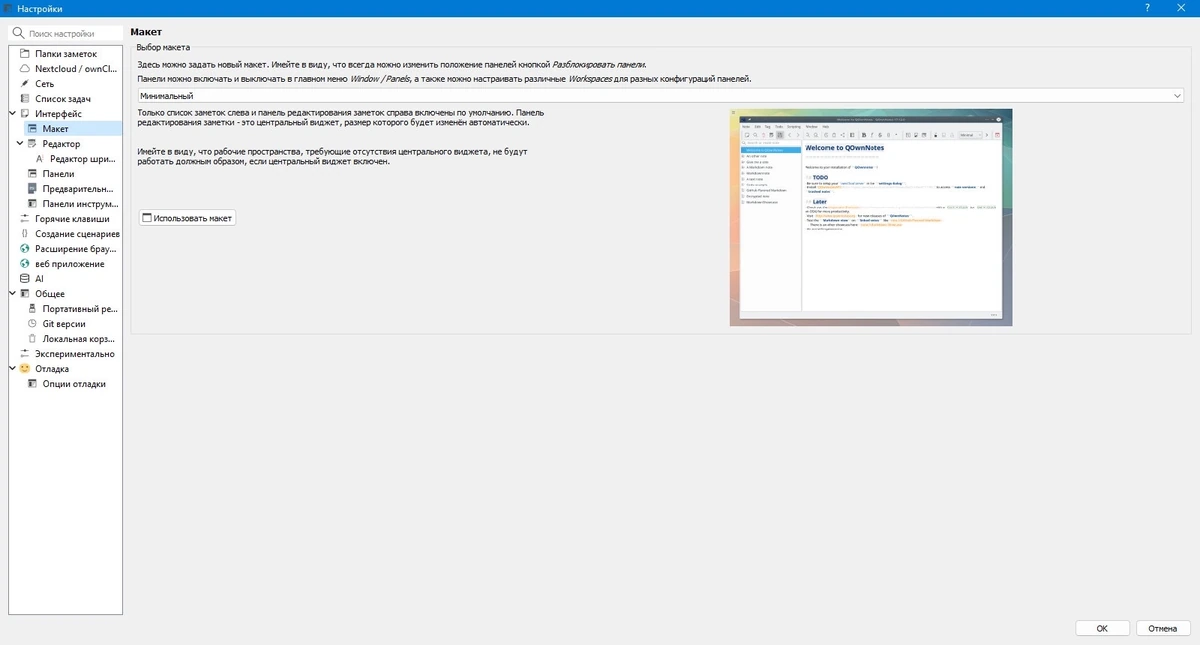Open Горячие клавиши shortcuts settings
This screenshot has height=645, width=1200.
(x=71, y=218)
